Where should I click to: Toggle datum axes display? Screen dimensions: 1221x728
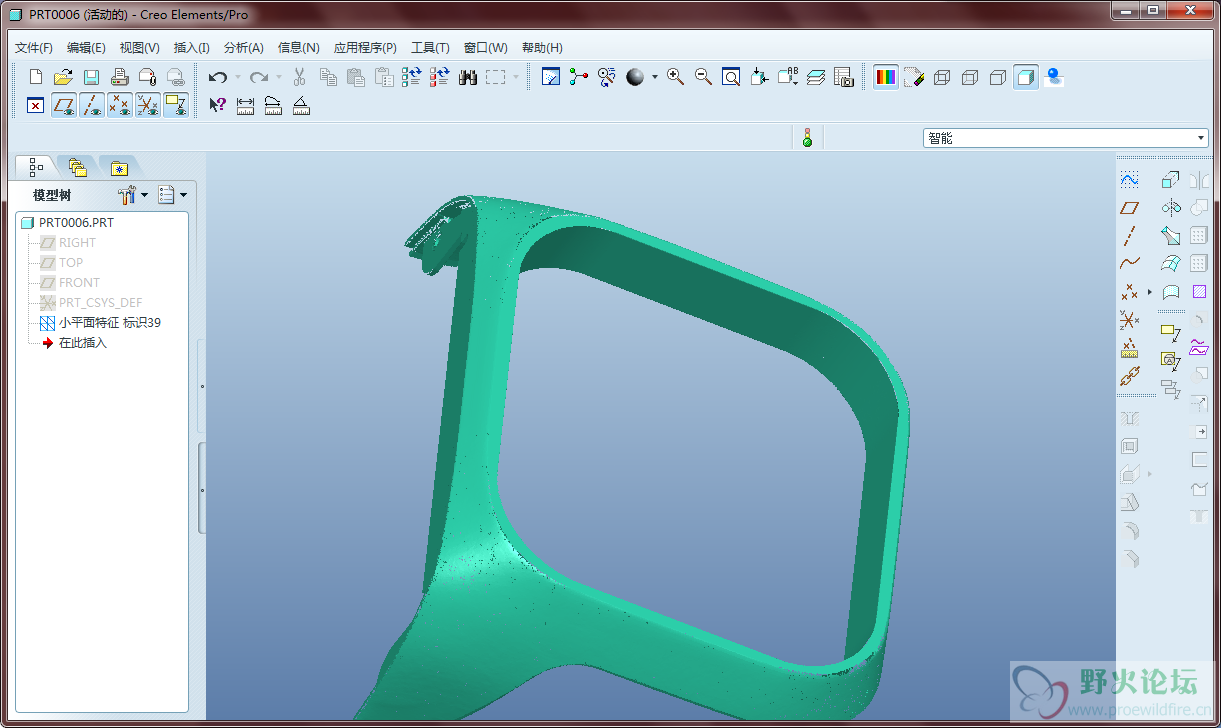pos(92,105)
